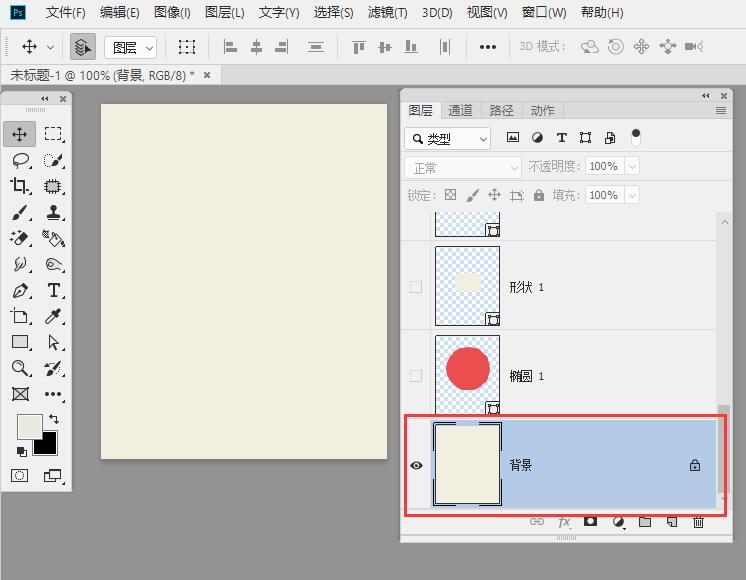Switch to the 通道 tab
Viewport: 746px width, 580px height.
pyautogui.click(x=461, y=110)
